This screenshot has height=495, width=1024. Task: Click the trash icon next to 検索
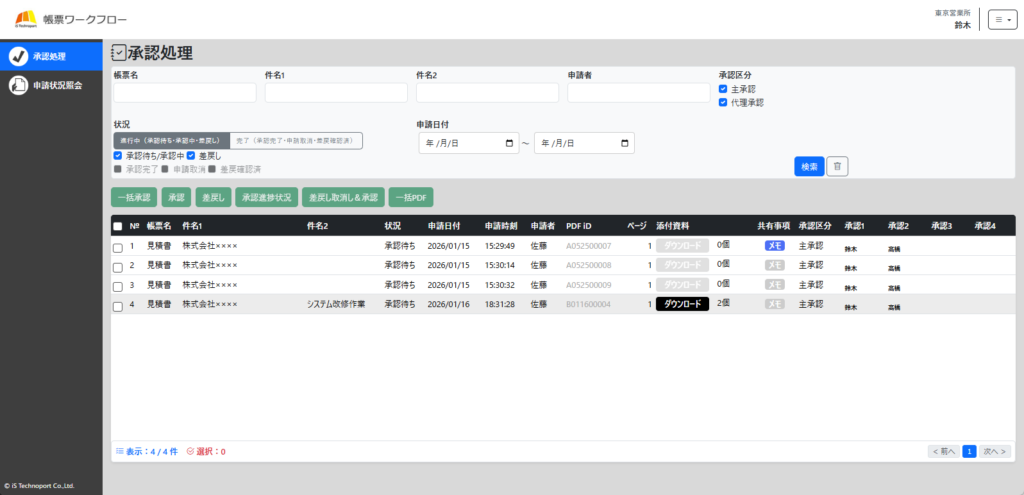tap(838, 167)
